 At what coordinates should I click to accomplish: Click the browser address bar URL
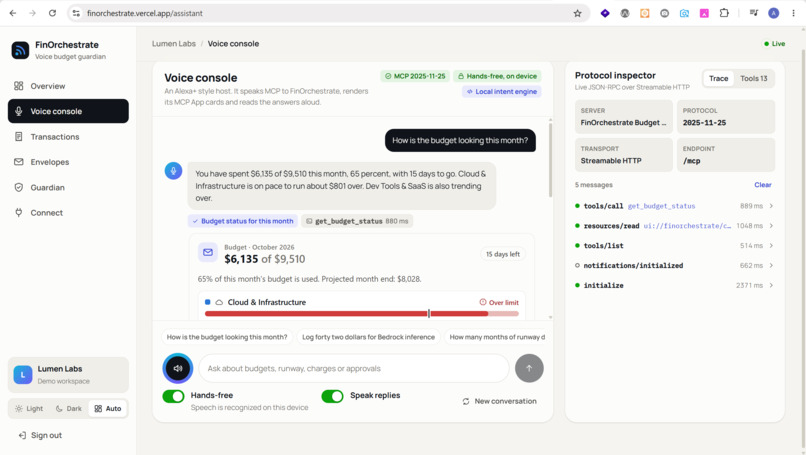[x=144, y=13]
